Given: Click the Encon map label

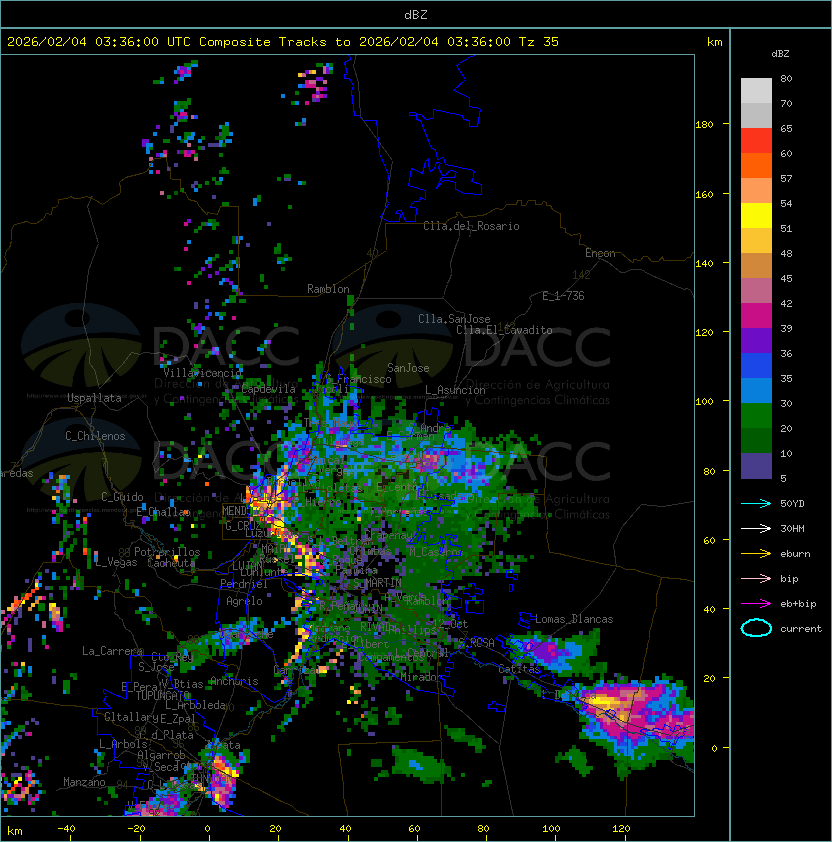Looking at the screenshot, I should 600,253.
